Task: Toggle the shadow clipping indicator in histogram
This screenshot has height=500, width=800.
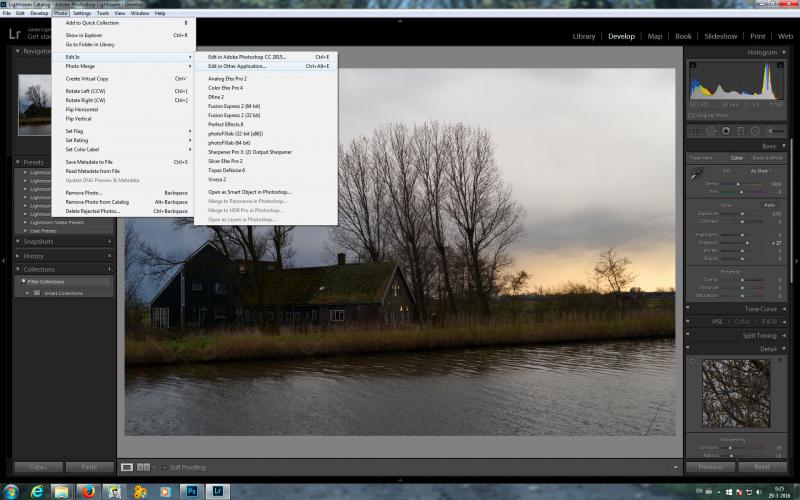Action: pyautogui.click(x=692, y=65)
